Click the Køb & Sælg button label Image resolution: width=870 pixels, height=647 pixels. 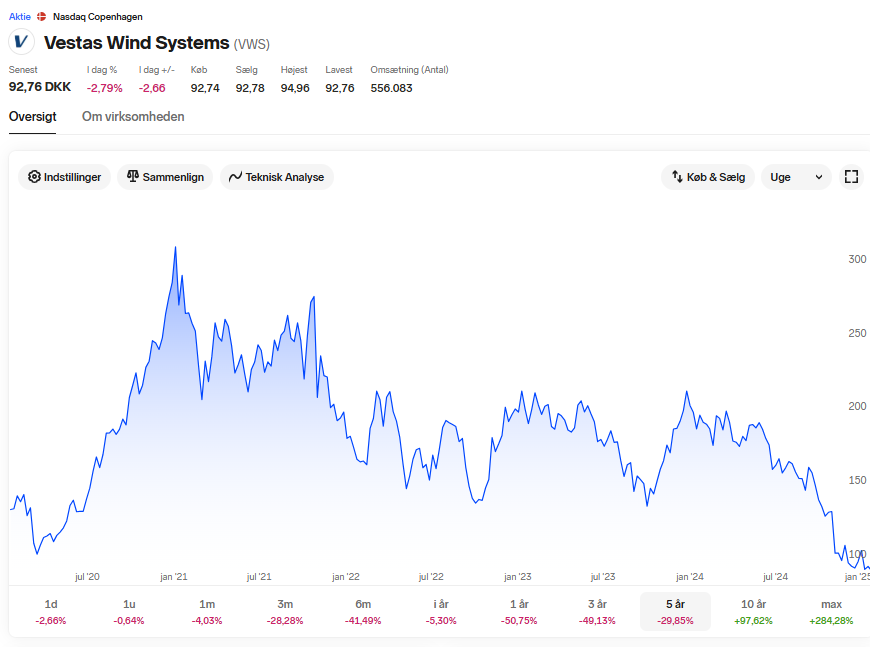click(716, 177)
